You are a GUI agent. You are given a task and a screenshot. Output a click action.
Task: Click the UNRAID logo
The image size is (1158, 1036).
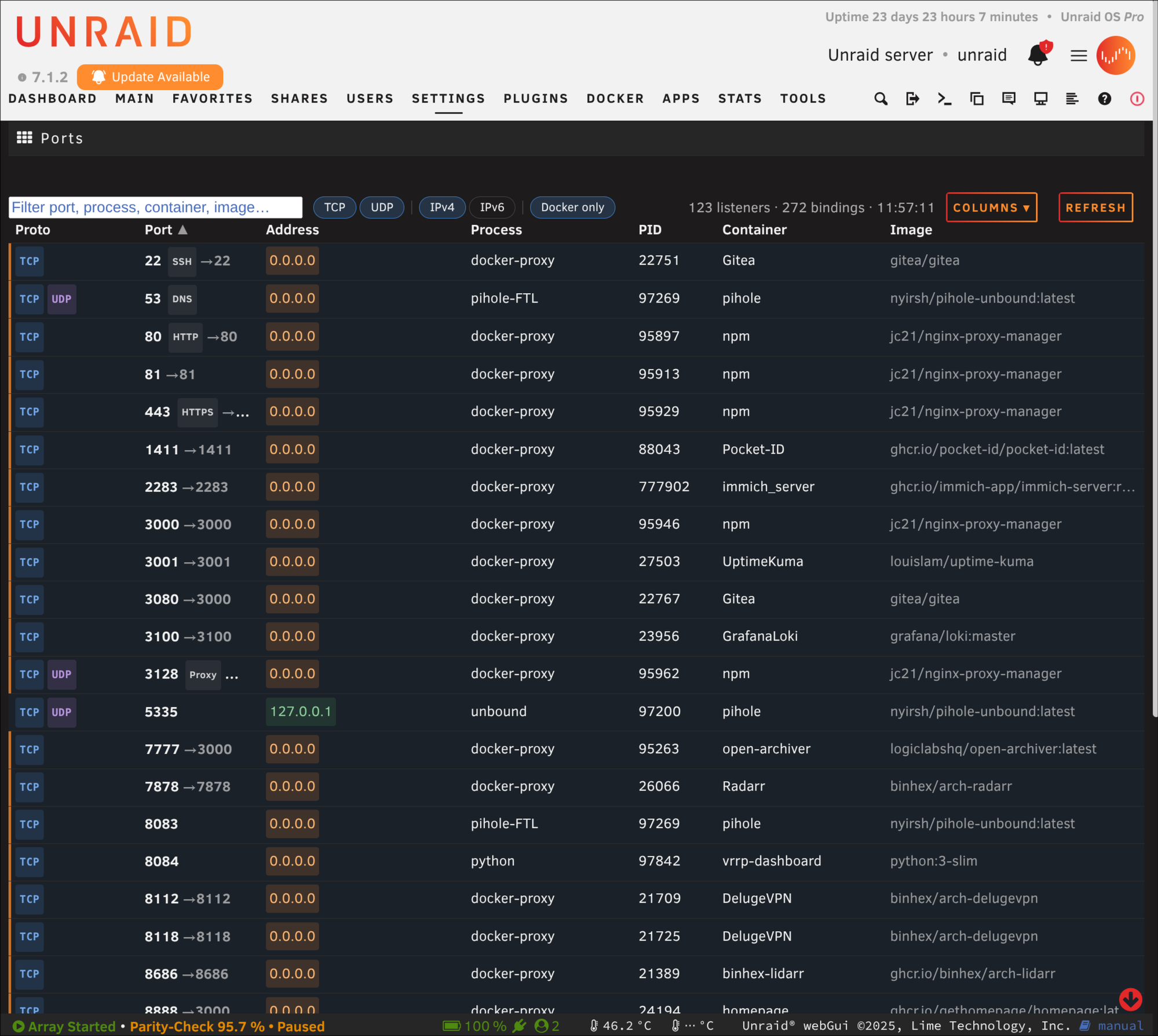point(104,32)
